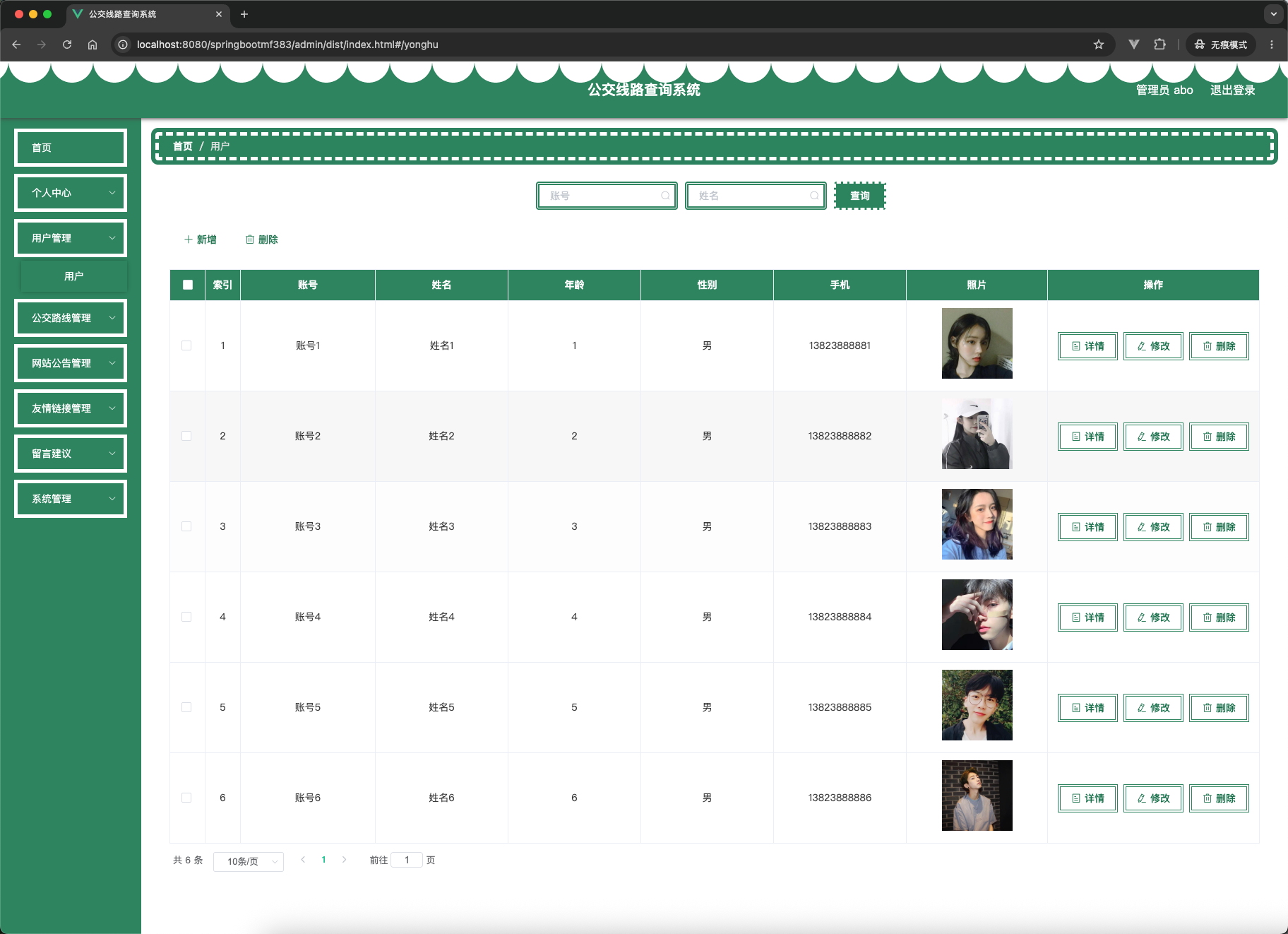1288x934 pixels.
Task: Click the search icon in 账号 field
Action: click(x=665, y=196)
